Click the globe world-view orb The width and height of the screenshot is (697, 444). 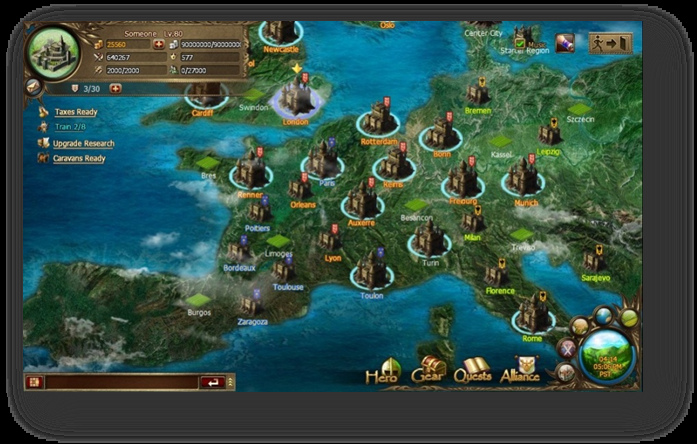pos(603,316)
